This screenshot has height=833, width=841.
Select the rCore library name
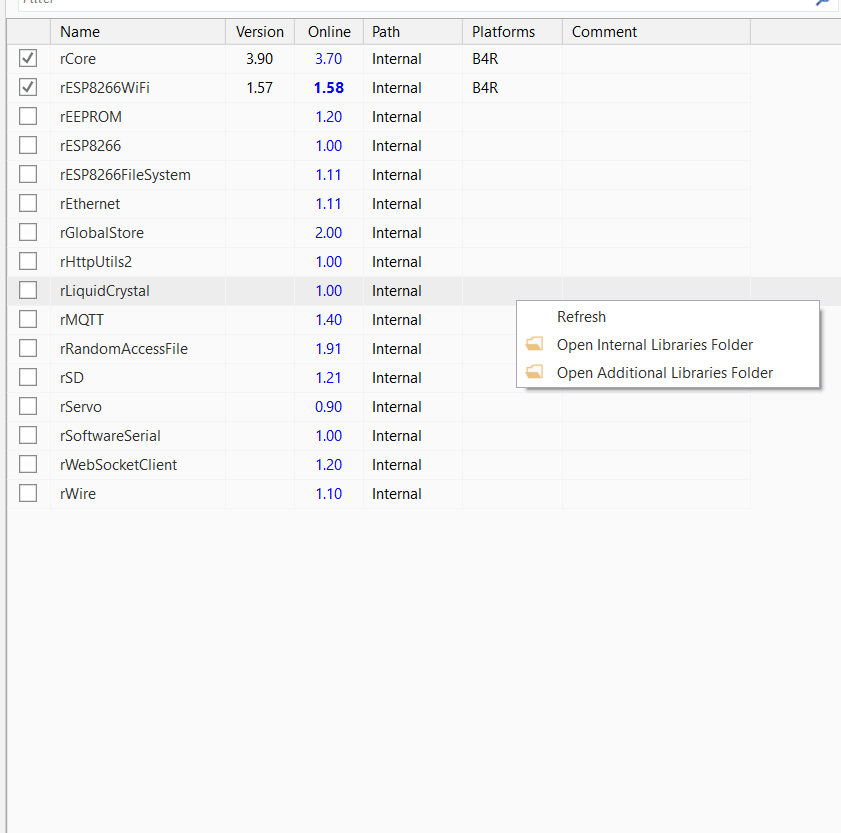pyautogui.click(x=78, y=58)
